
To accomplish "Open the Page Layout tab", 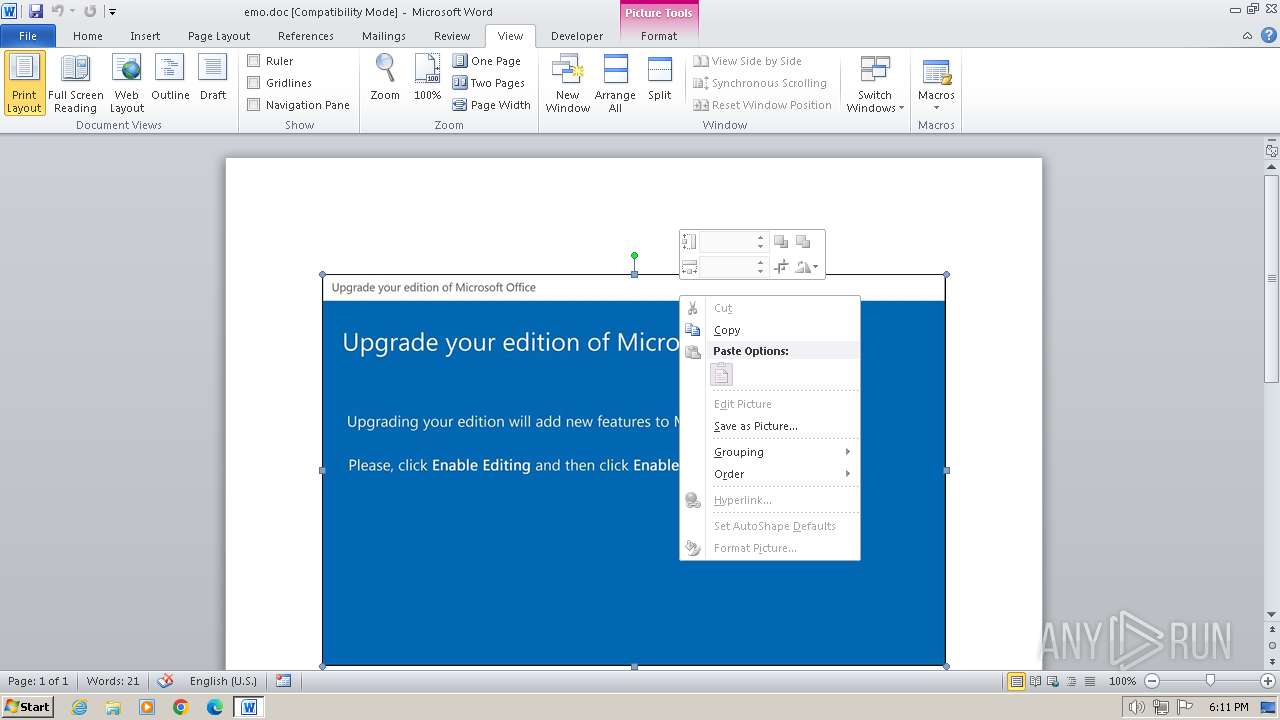I will [219, 36].
